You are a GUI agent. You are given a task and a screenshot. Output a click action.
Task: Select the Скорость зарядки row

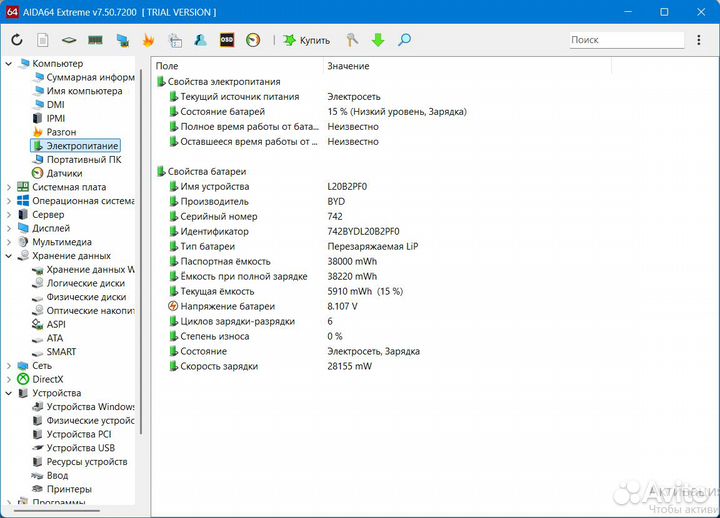coord(270,366)
